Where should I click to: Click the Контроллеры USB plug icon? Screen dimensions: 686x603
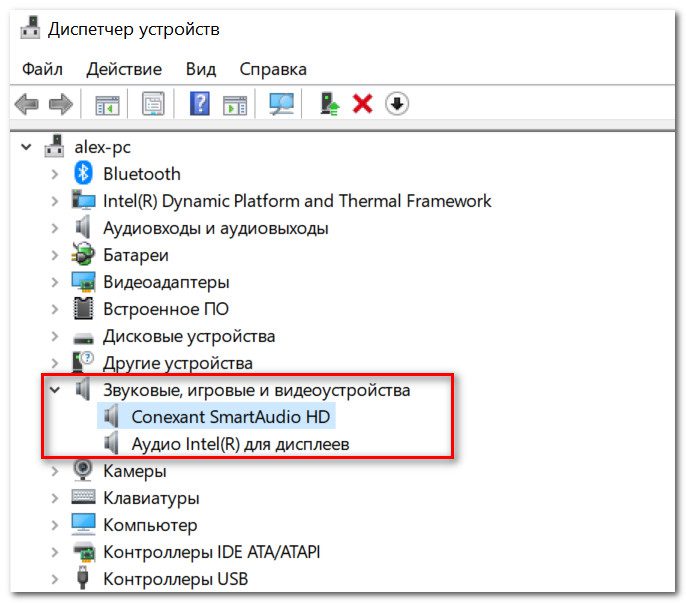83,578
